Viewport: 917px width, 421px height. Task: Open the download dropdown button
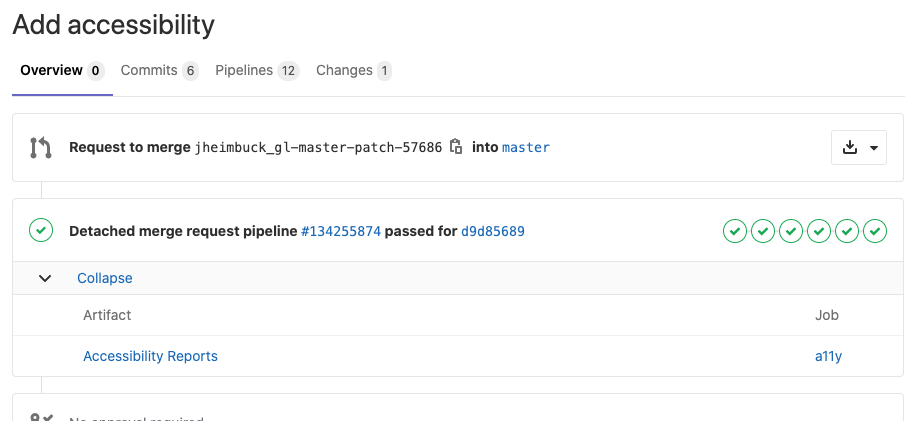859,148
